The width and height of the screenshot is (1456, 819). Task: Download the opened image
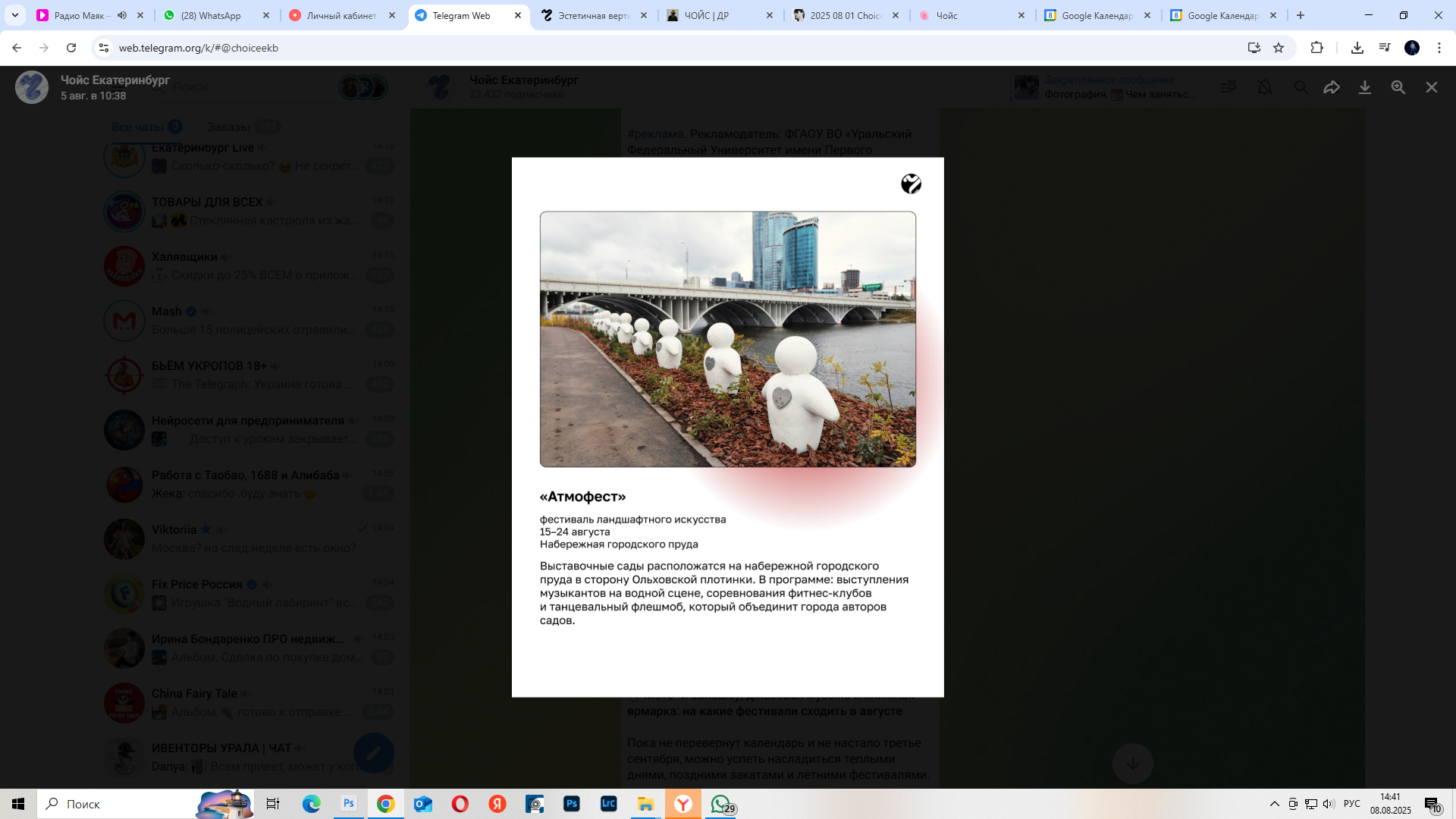(1365, 87)
